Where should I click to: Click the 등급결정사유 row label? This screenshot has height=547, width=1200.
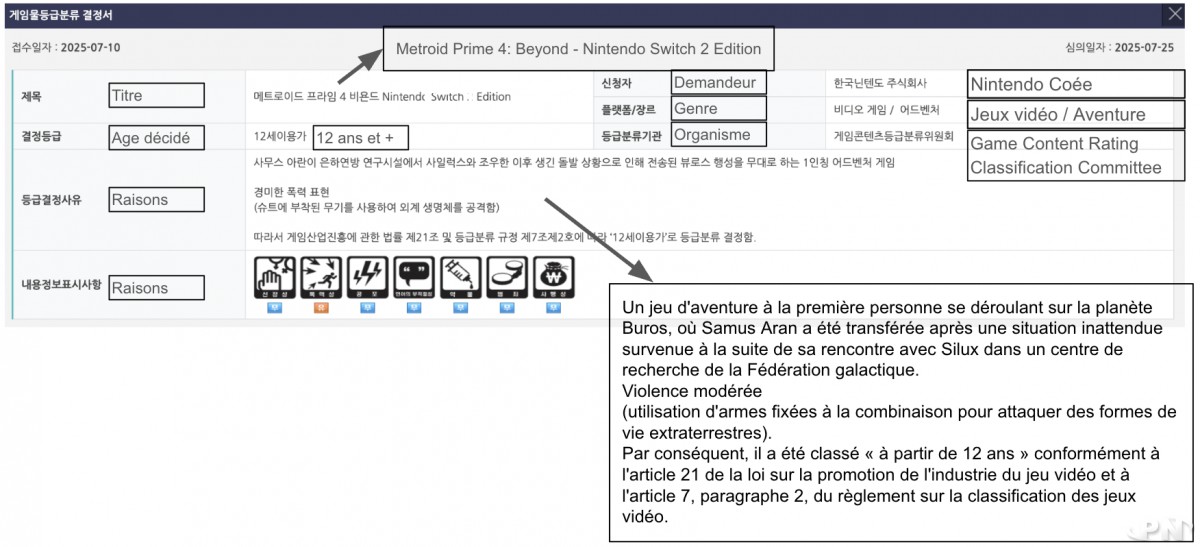51,199
